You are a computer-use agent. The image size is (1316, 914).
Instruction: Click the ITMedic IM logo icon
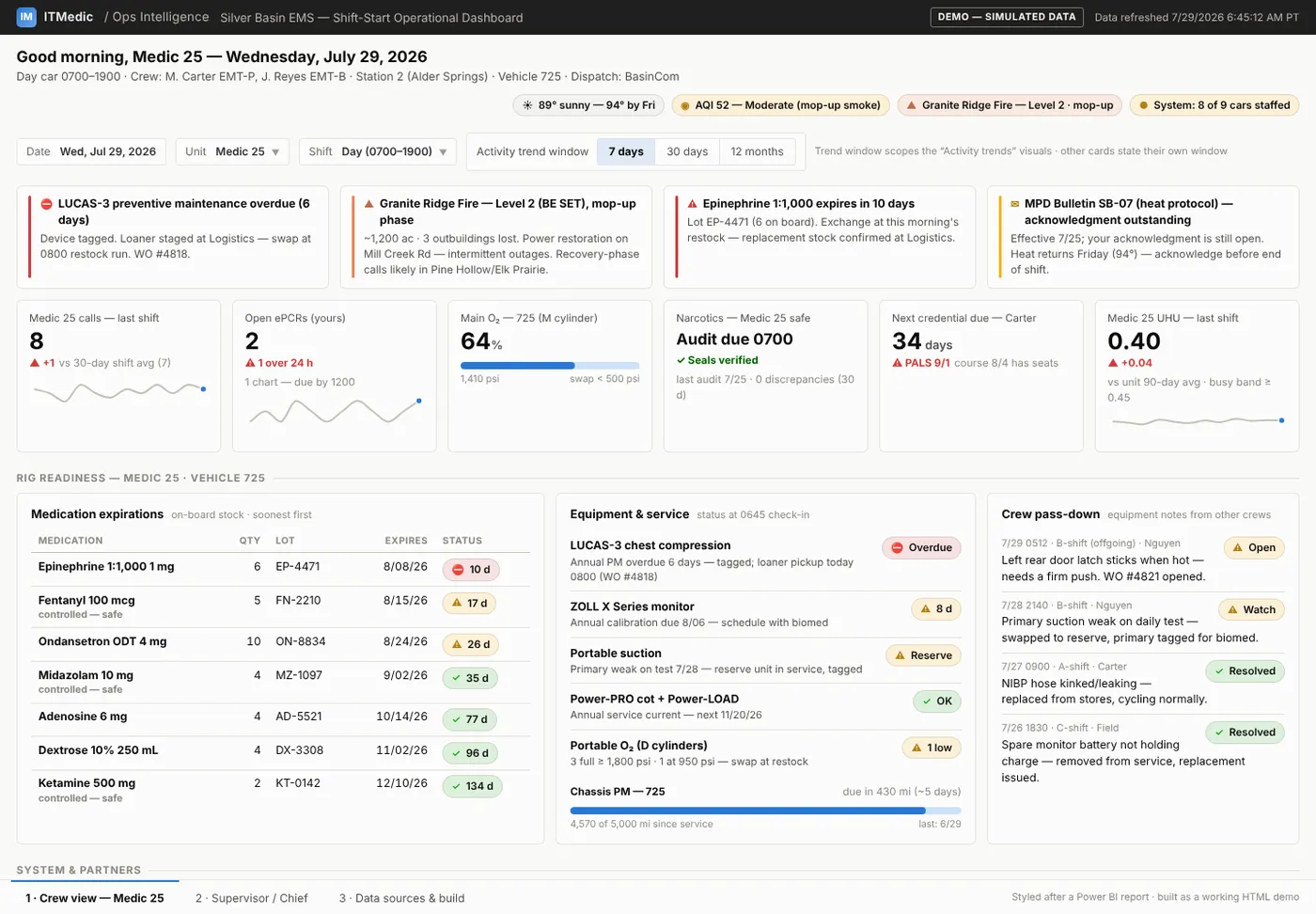tap(26, 17)
